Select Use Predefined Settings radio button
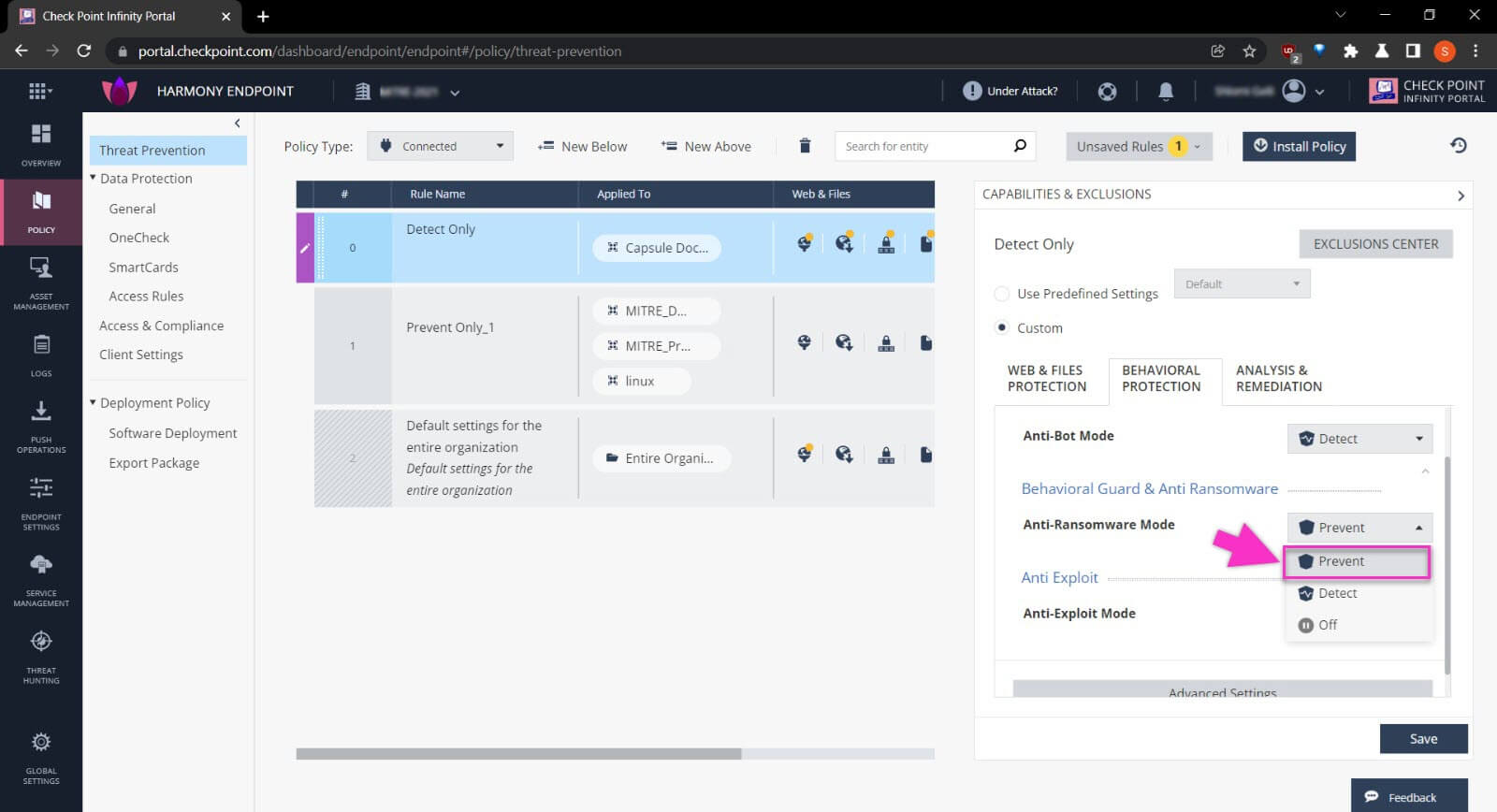Viewport: 1497px width, 812px height. pyautogui.click(x=1002, y=294)
